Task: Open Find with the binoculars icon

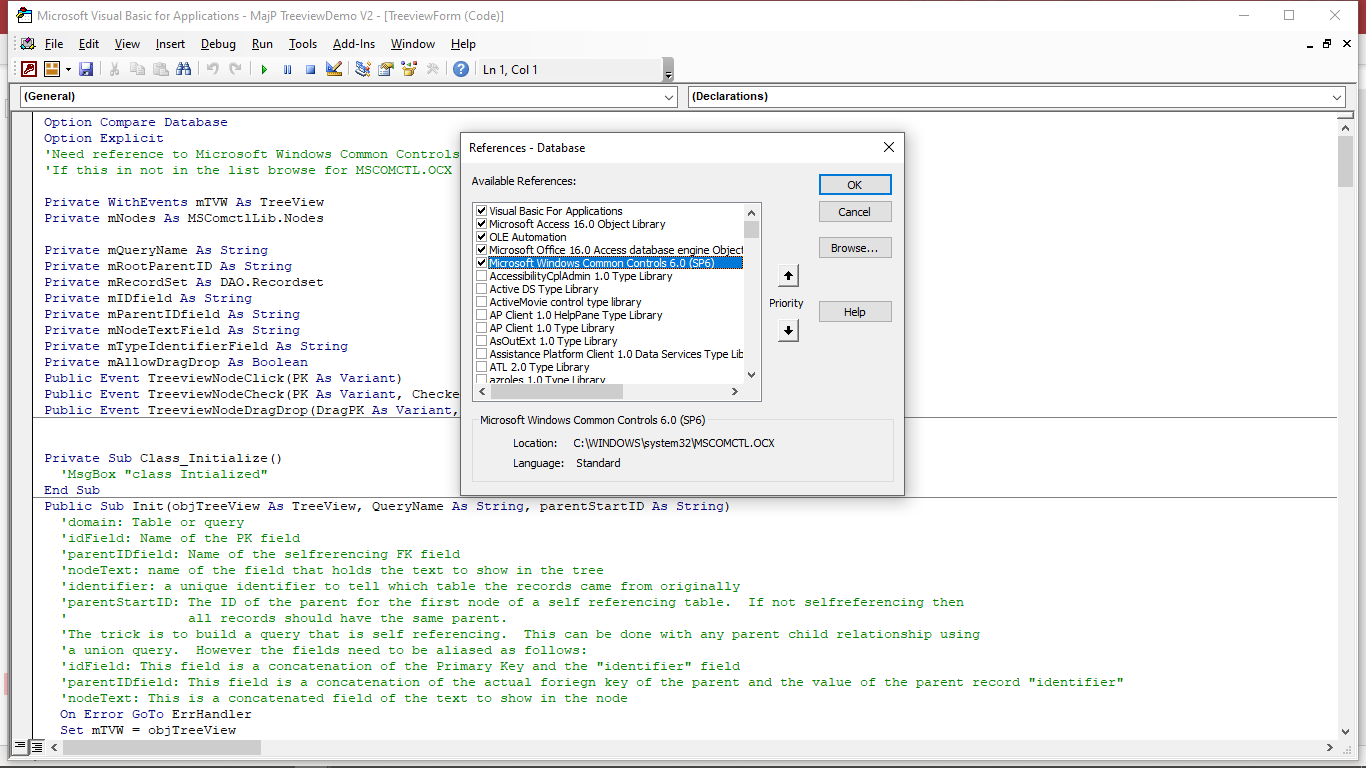Action: 183,69
